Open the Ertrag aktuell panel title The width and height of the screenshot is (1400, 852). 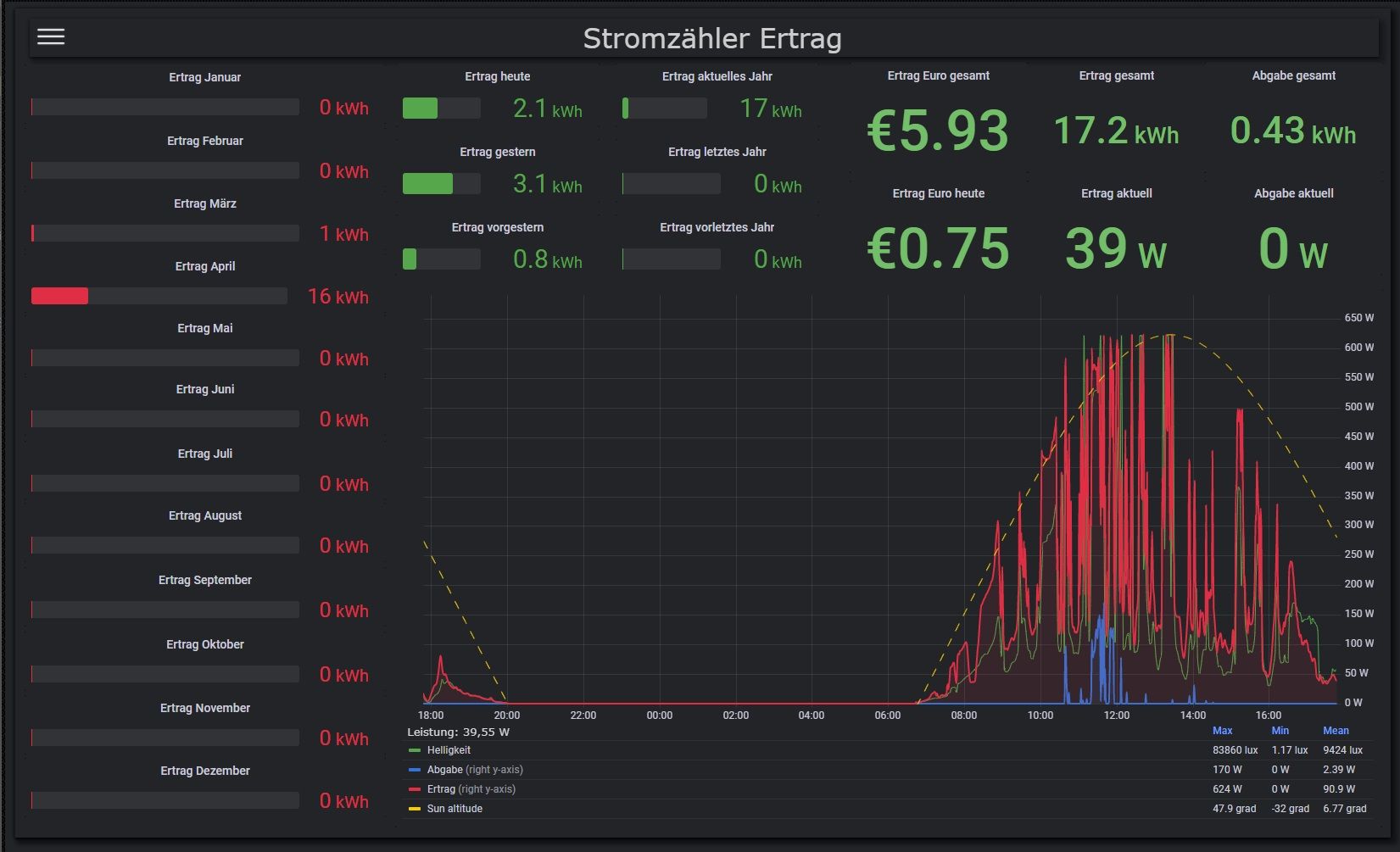(x=1117, y=193)
